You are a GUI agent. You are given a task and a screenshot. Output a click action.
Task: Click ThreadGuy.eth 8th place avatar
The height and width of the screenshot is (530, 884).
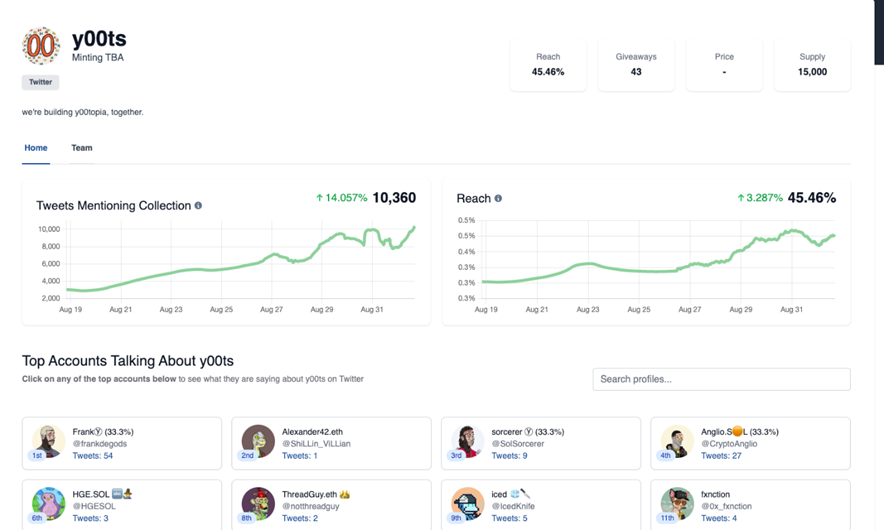pos(258,504)
